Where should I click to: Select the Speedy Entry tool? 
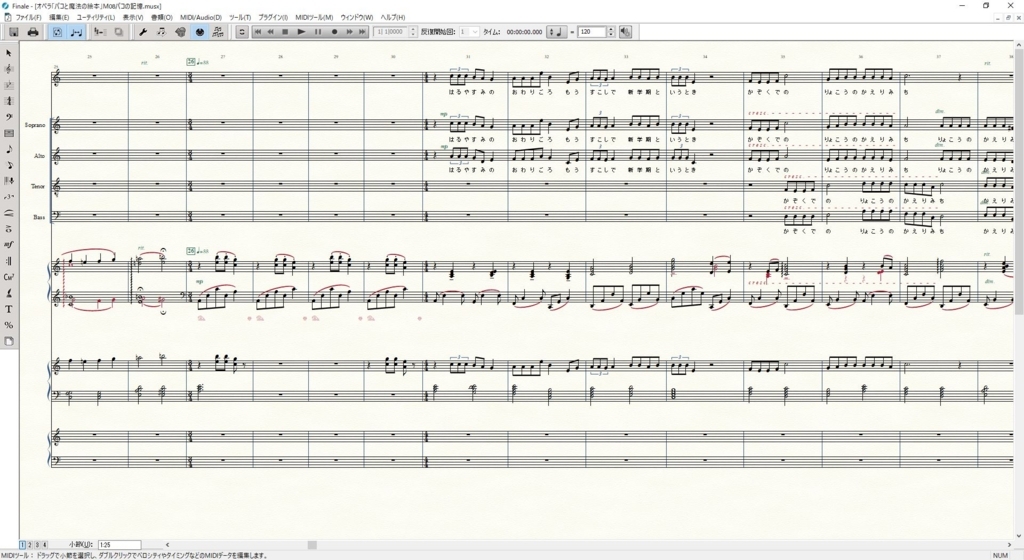(x=8, y=165)
